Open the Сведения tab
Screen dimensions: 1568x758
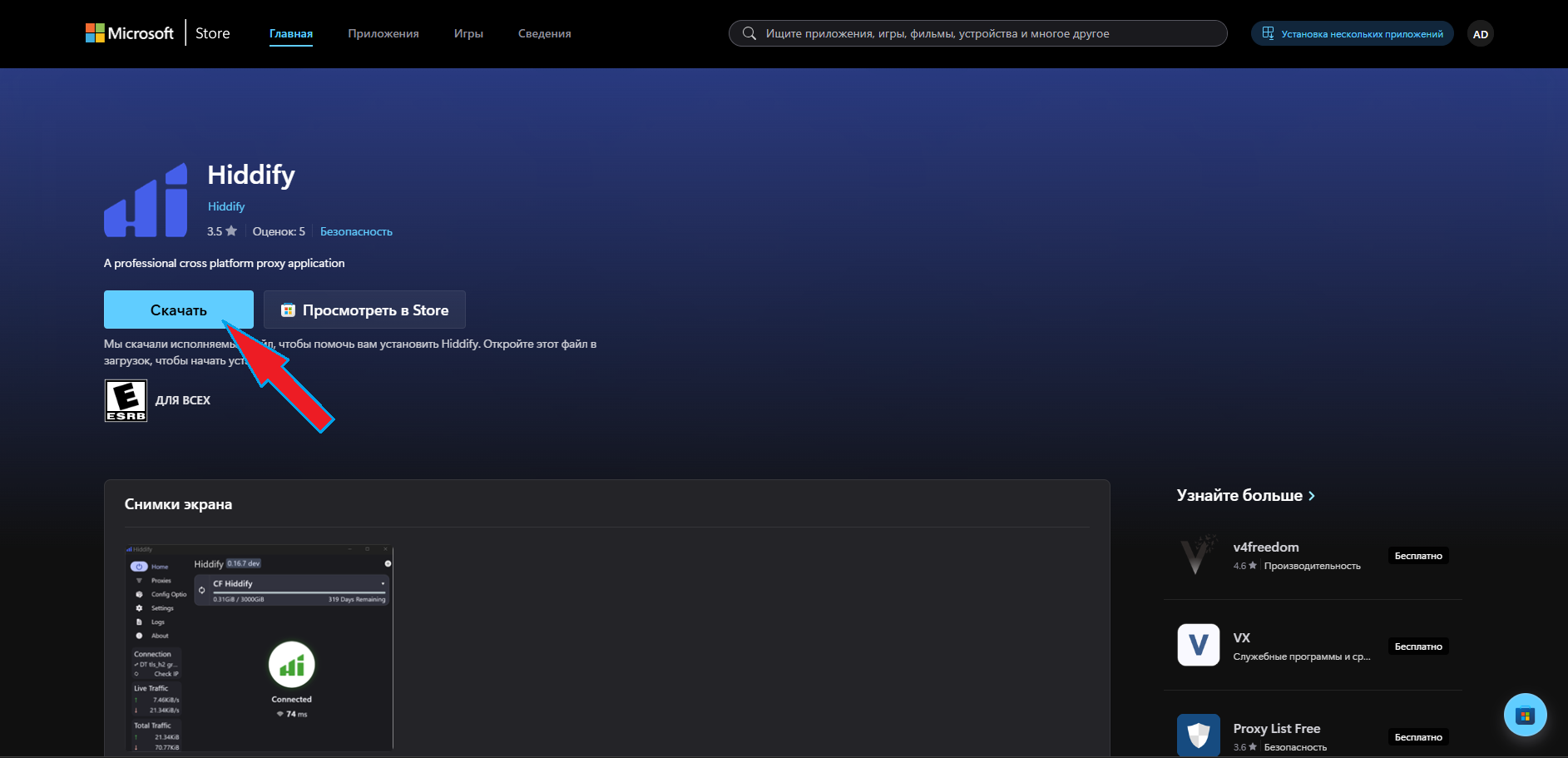point(544,34)
